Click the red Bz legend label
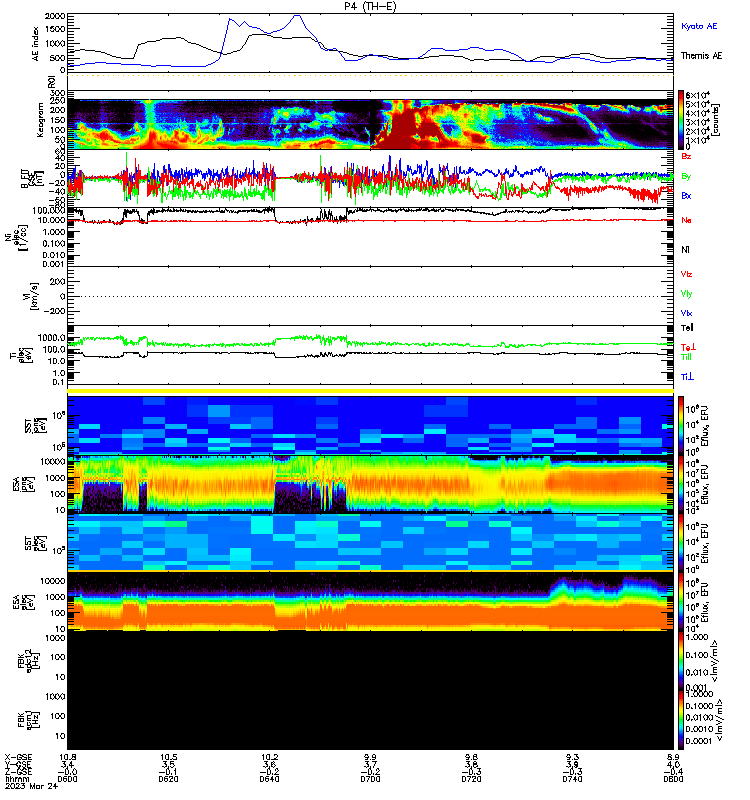Screen dimensions: 750x800 point(686,156)
